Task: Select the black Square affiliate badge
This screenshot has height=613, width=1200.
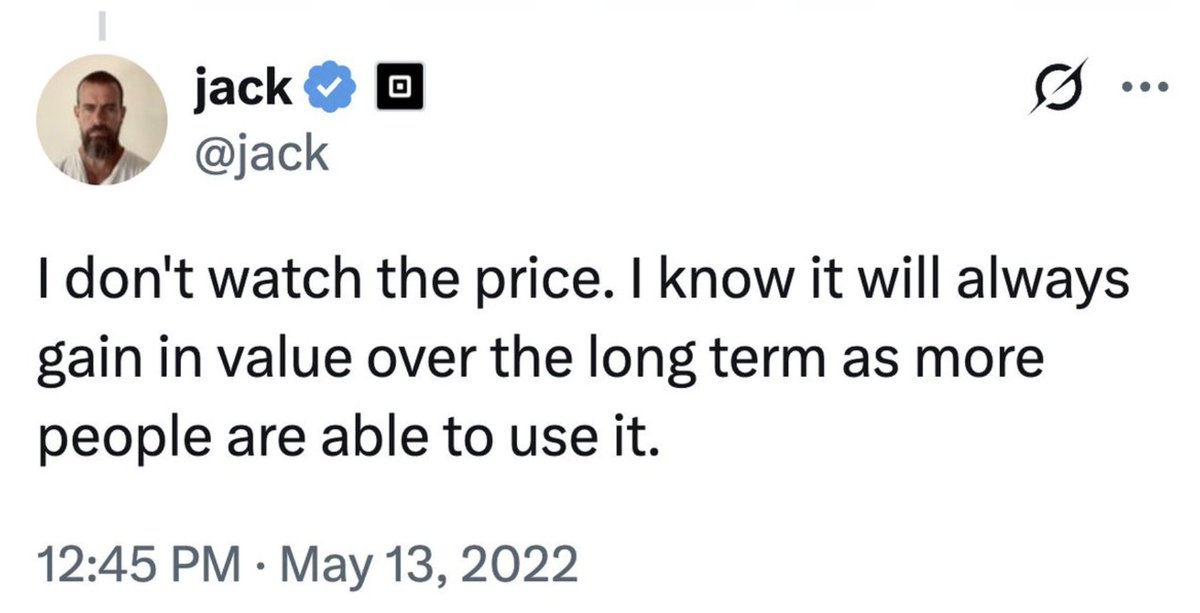Action: coord(398,85)
